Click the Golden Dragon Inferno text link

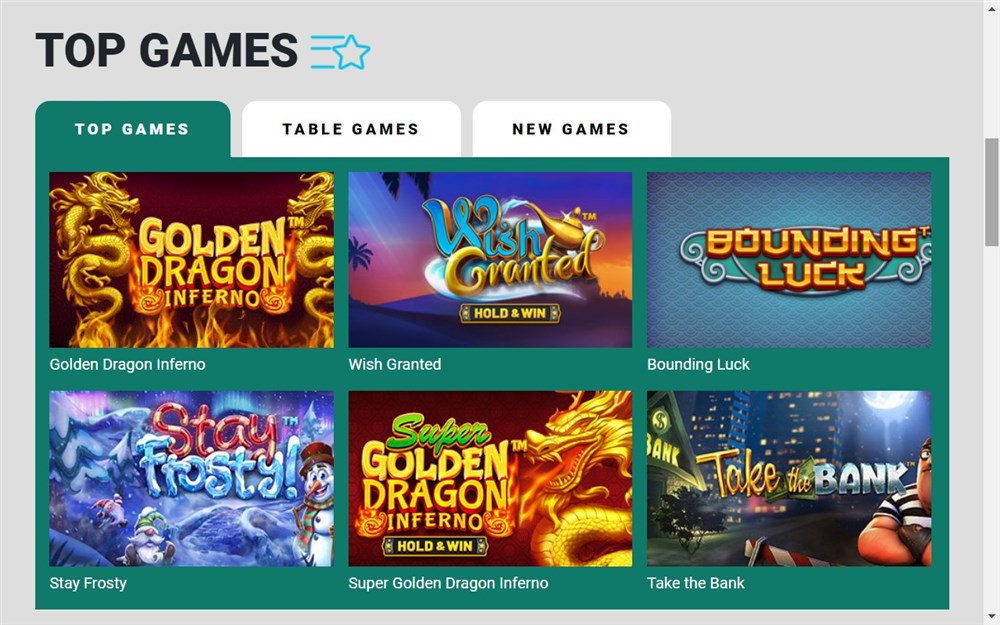click(x=128, y=364)
